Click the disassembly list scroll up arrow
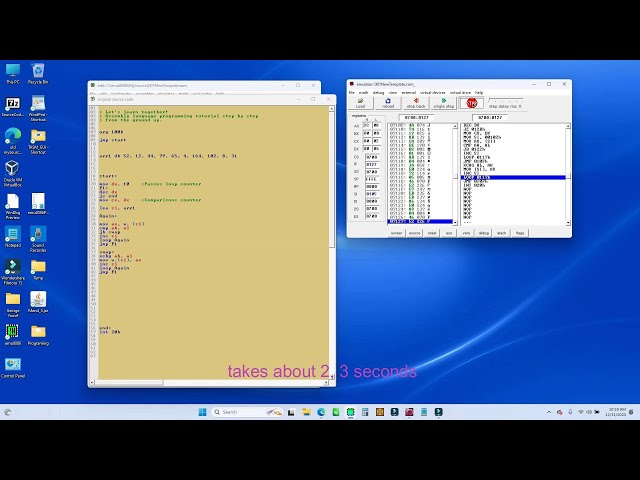Viewport: 640px width, 480px height. coord(568,127)
